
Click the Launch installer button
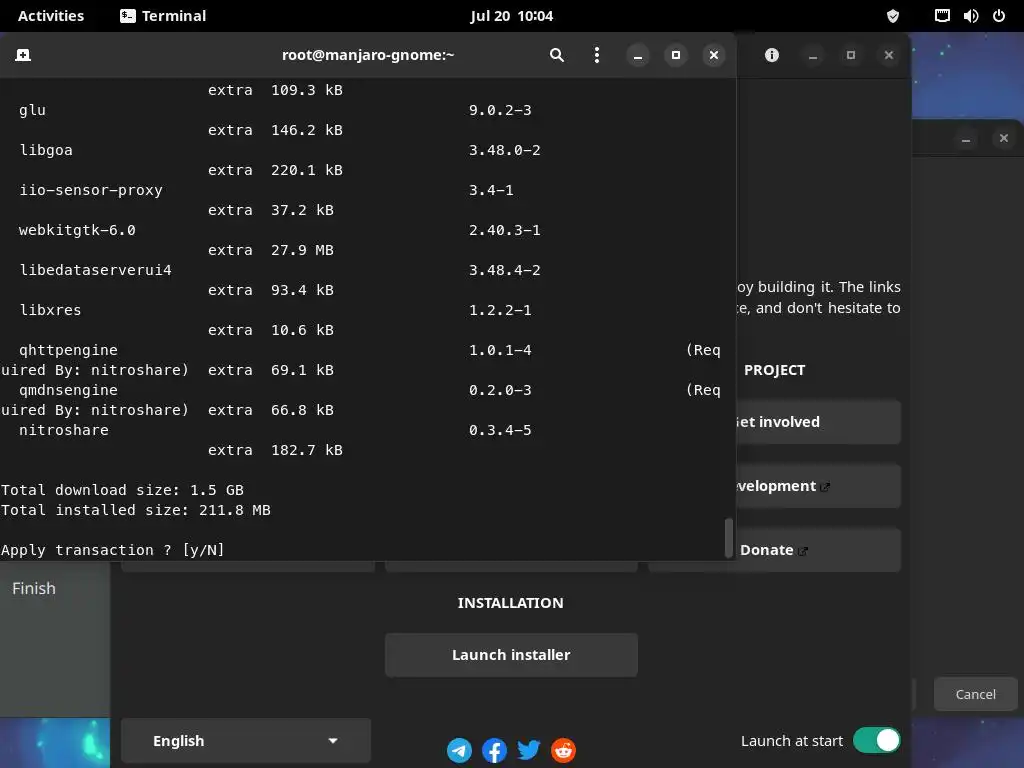coord(511,655)
